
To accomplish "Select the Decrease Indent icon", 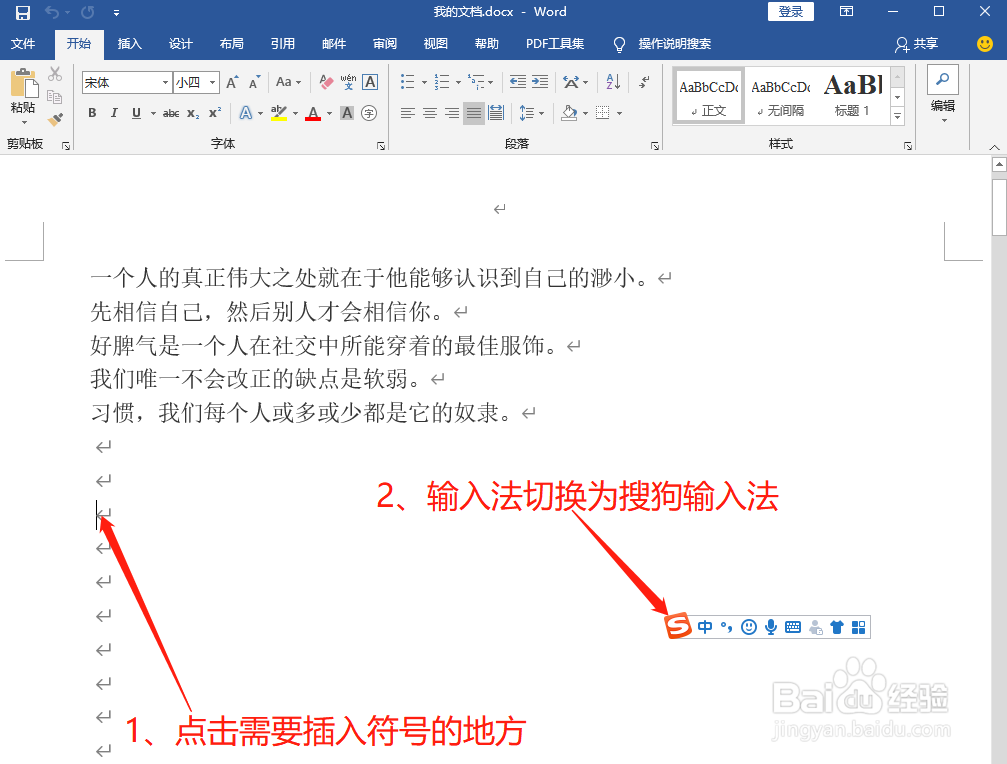I will tap(520, 81).
